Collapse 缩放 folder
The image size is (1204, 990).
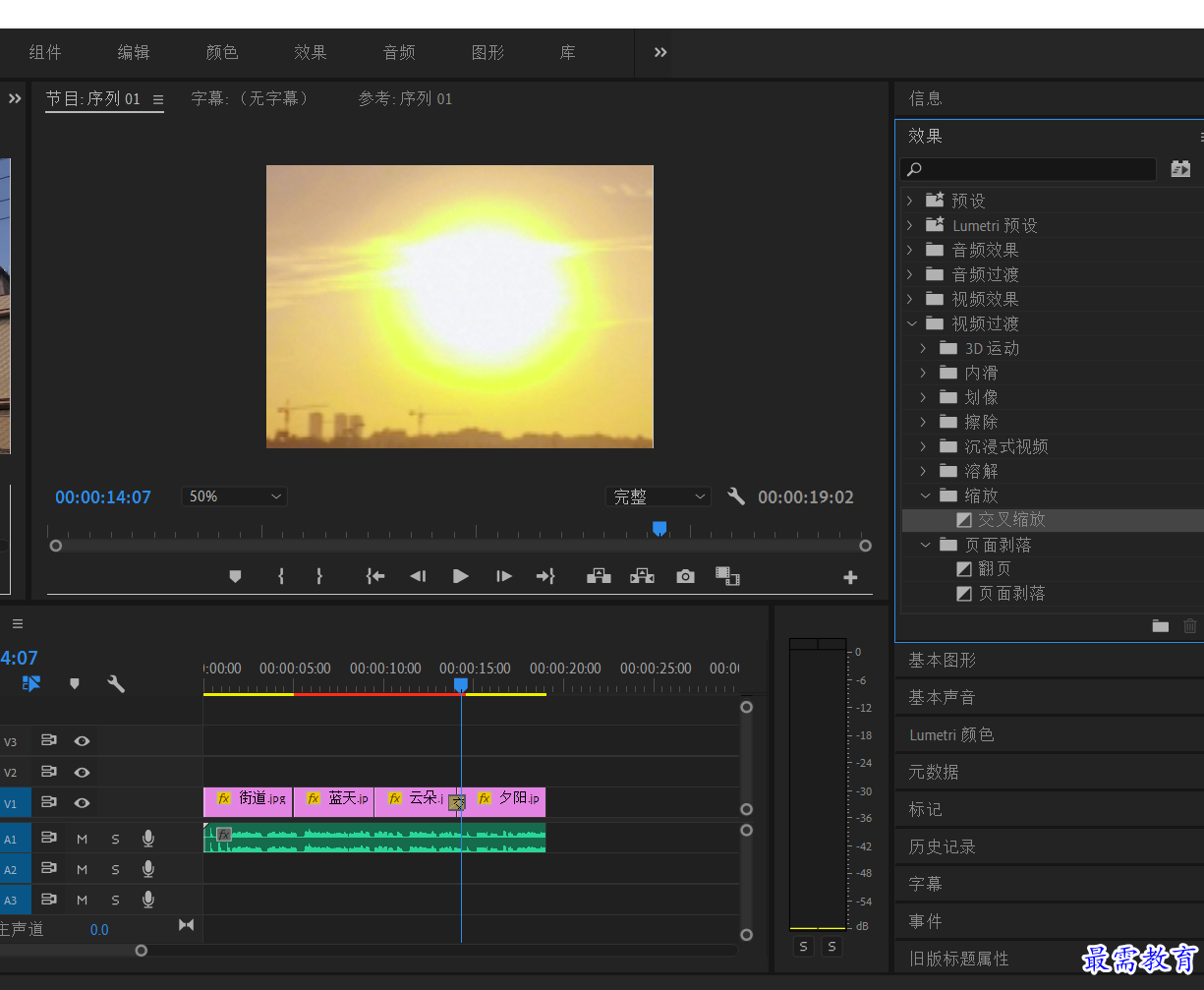[x=924, y=495]
